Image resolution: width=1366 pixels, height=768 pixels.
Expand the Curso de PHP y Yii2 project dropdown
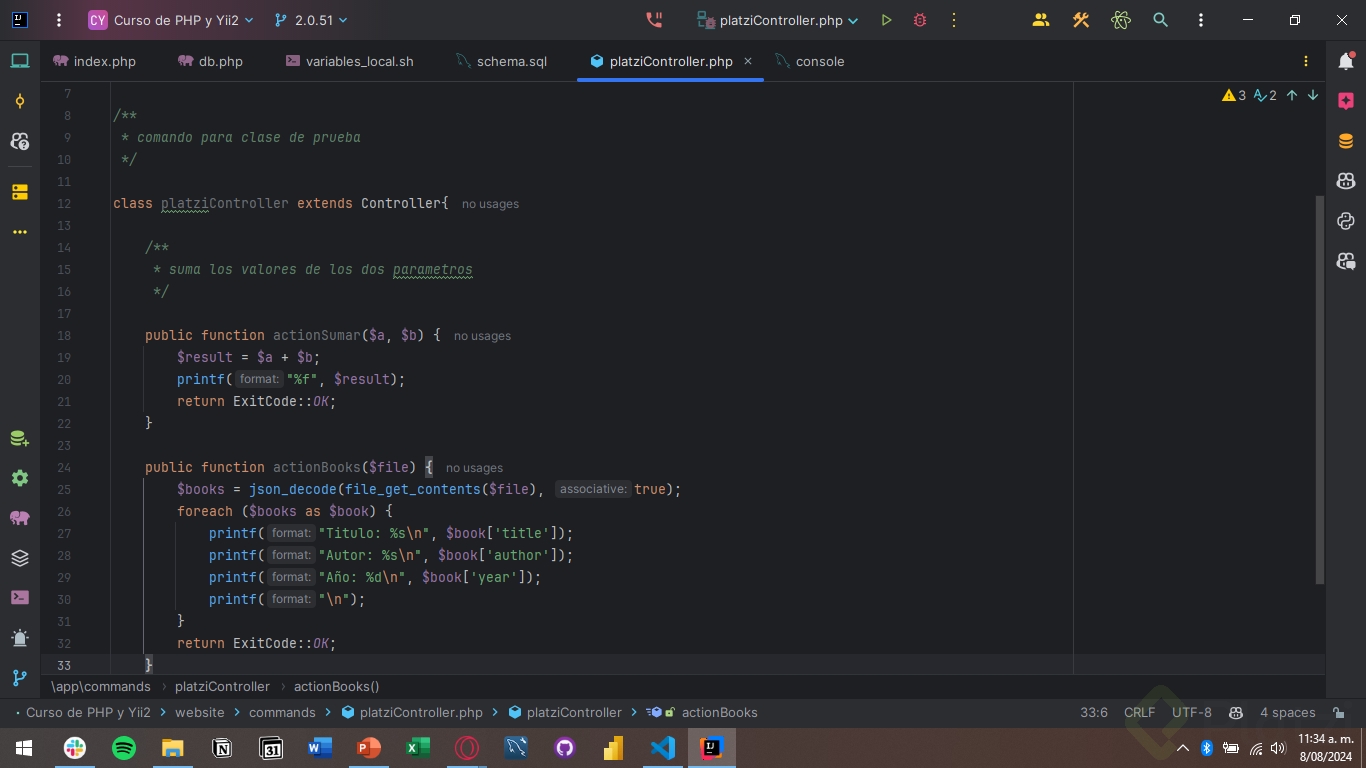(171, 20)
